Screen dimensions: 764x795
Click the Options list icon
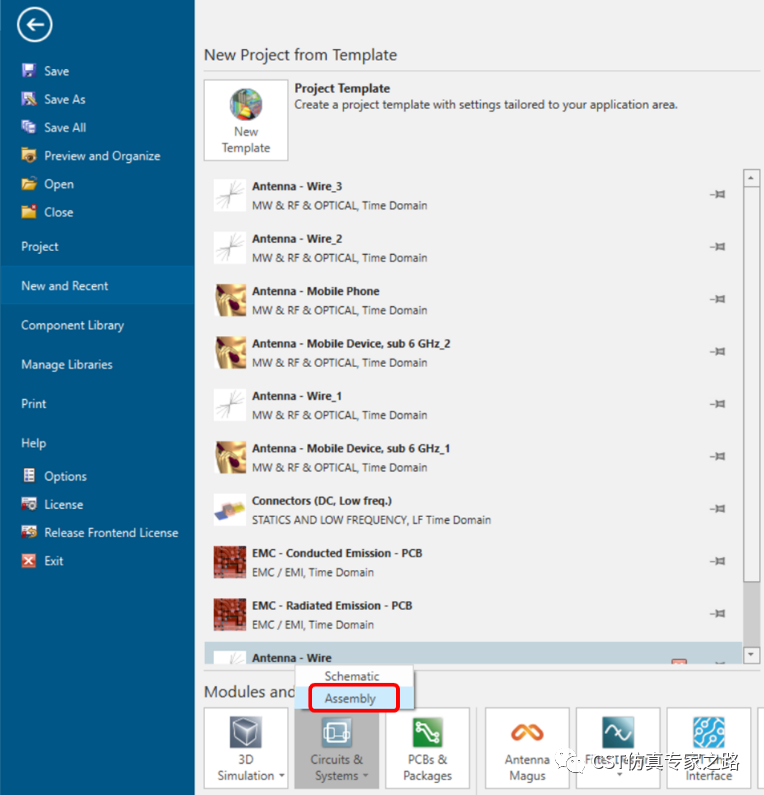click(29, 476)
